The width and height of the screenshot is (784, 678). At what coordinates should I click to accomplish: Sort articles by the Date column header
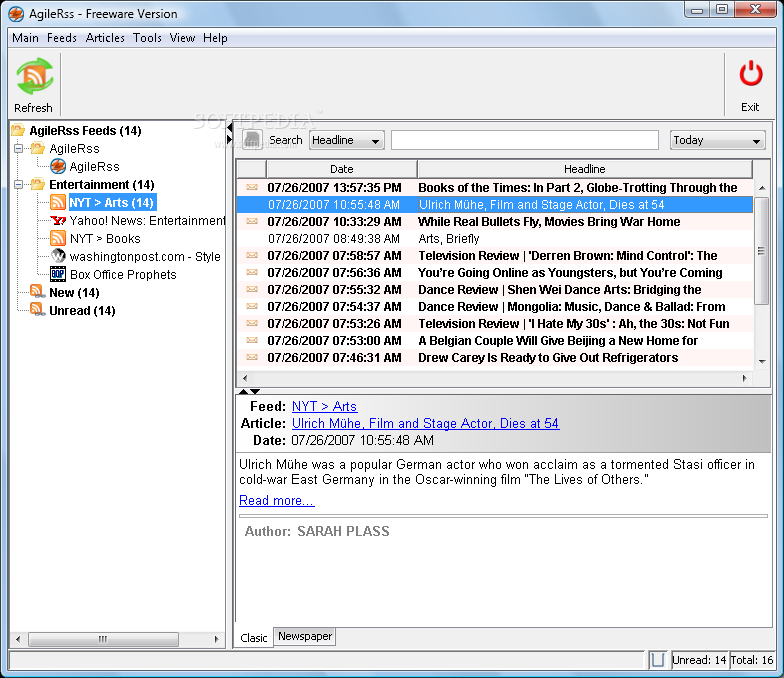[x=342, y=169]
